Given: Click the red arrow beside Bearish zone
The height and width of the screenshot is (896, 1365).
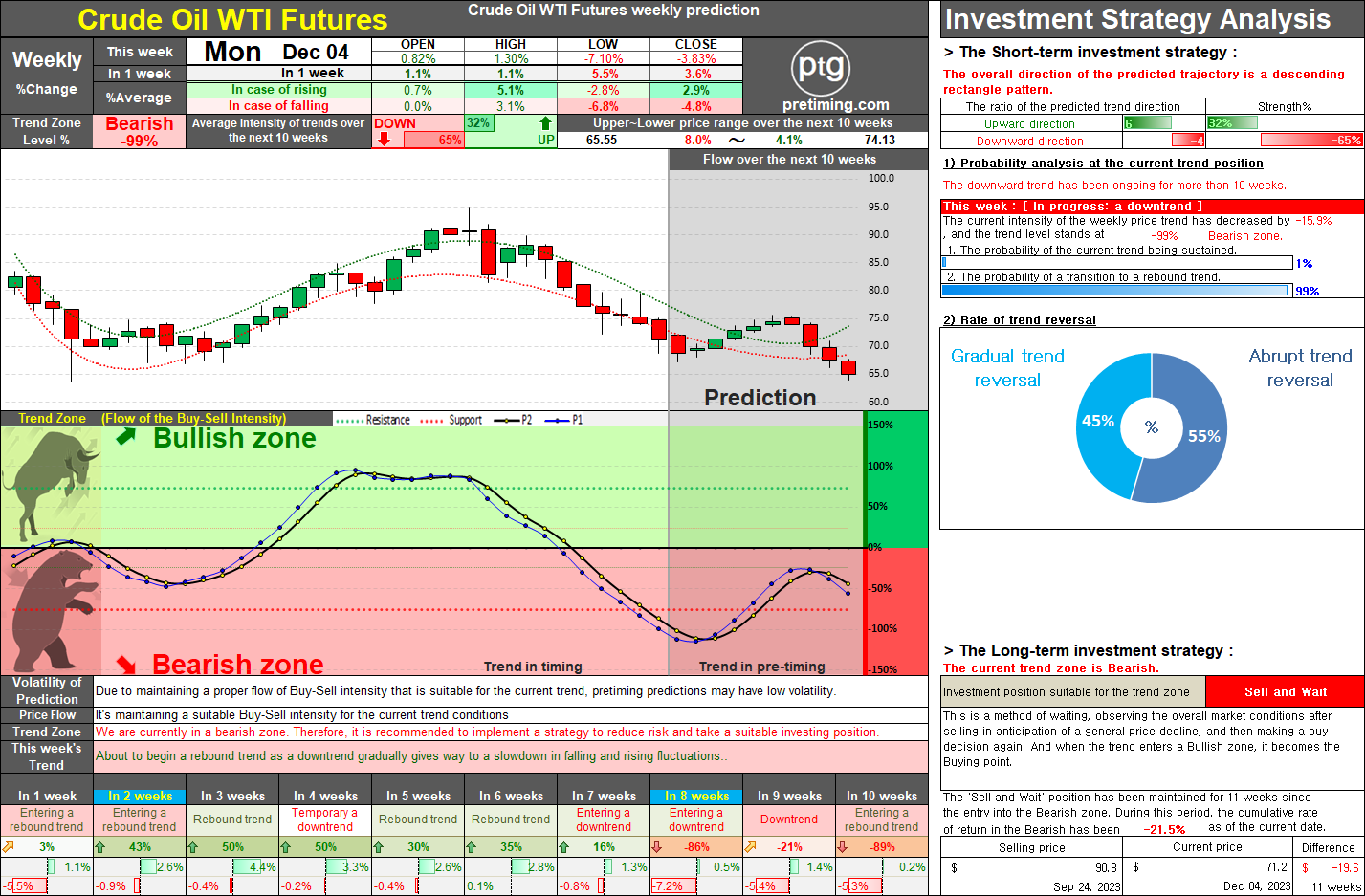Looking at the screenshot, I should point(126,663).
